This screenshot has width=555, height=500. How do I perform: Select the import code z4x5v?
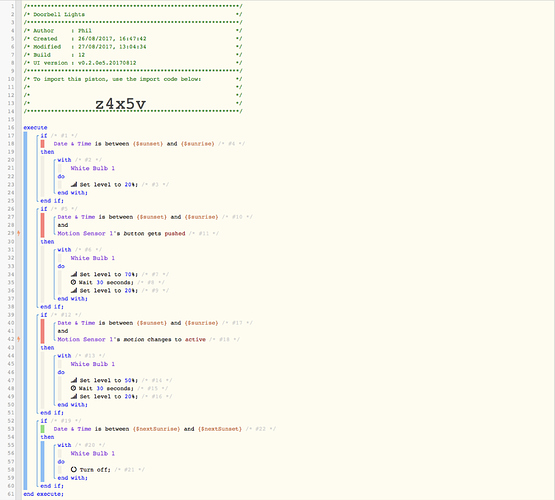pyautogui.click(x=120, y=104)
